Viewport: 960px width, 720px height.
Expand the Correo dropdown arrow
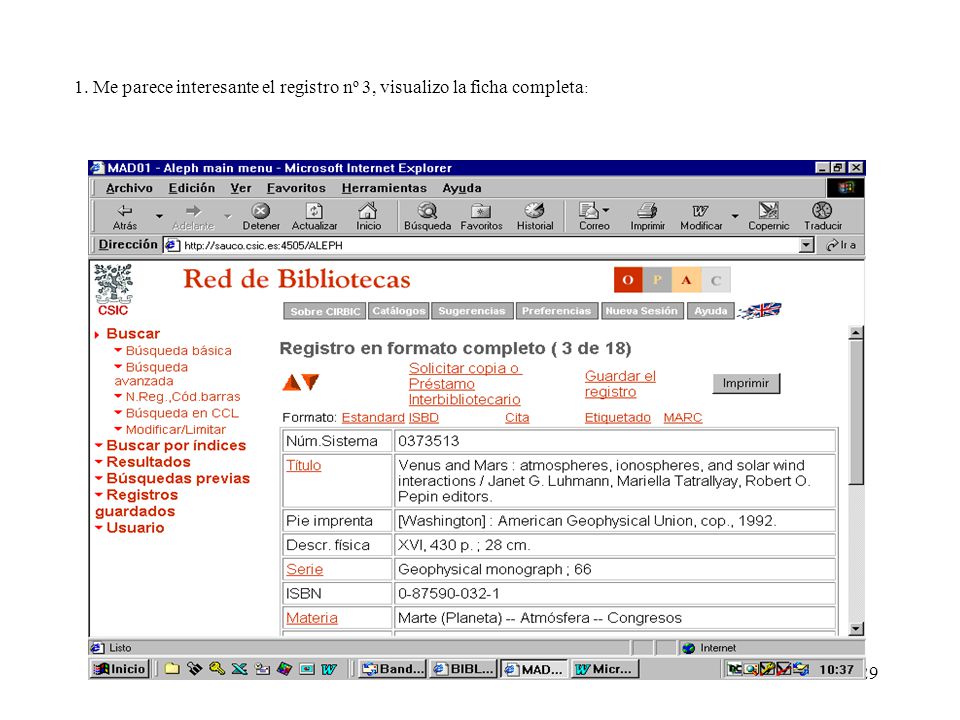tap(606, 210)
